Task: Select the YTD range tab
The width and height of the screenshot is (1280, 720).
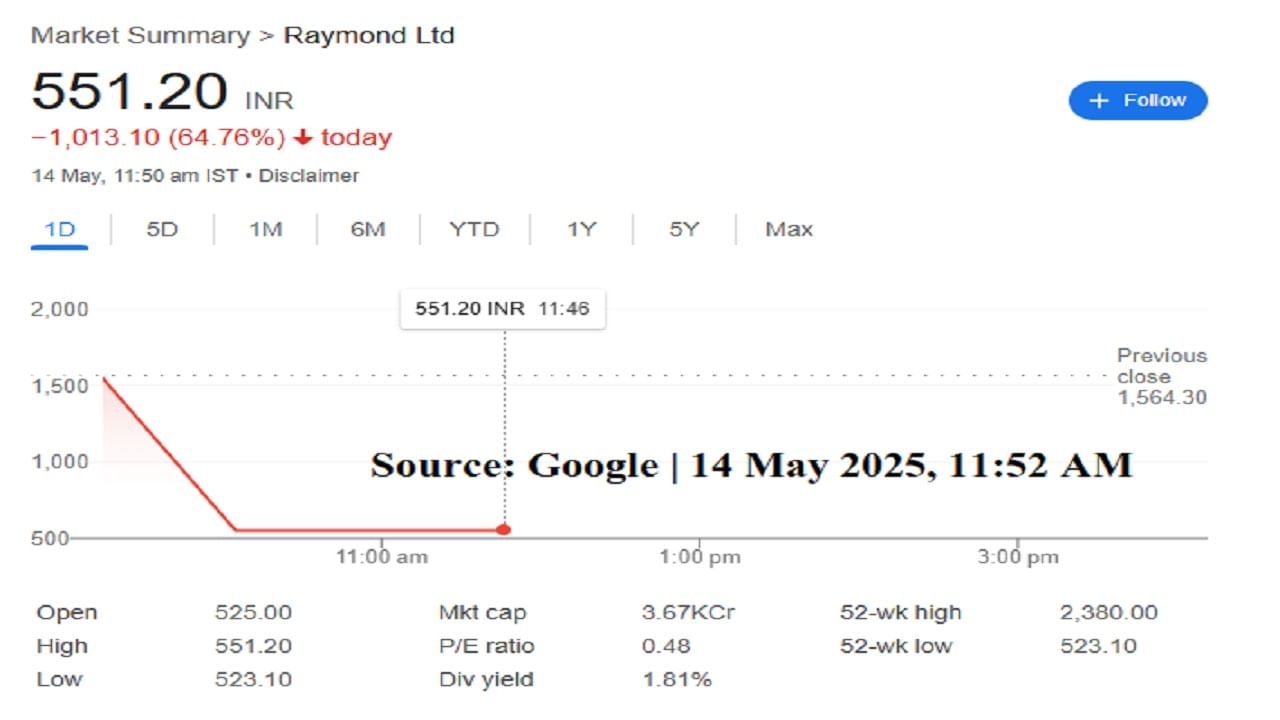Action: [474, 229]
